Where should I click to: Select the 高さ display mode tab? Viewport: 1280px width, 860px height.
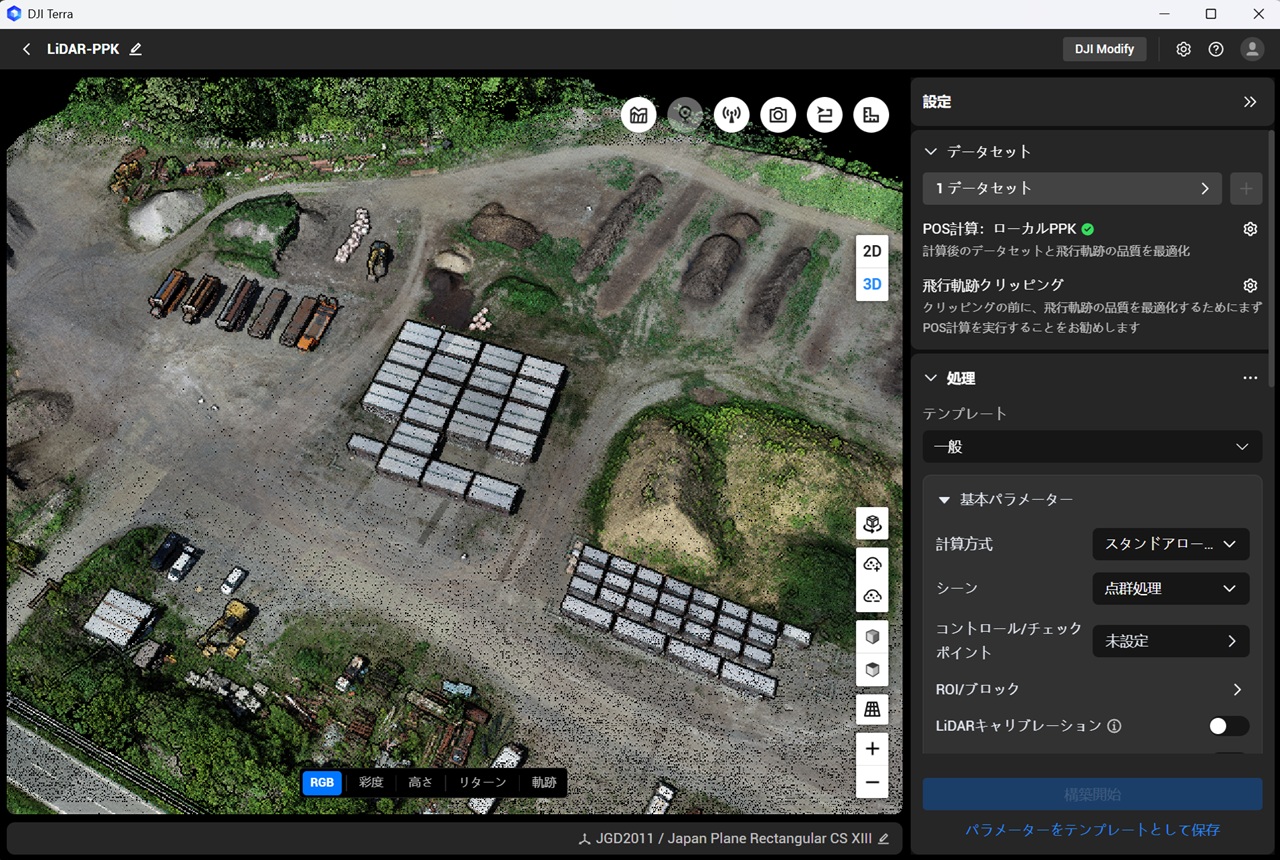coord(421,782)
